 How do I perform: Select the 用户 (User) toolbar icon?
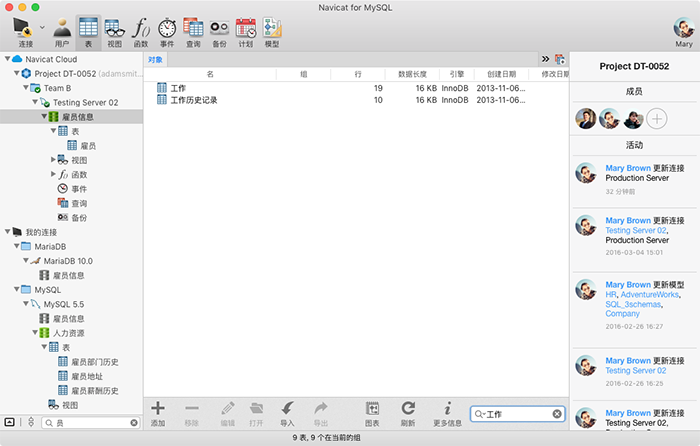point(62,32)
